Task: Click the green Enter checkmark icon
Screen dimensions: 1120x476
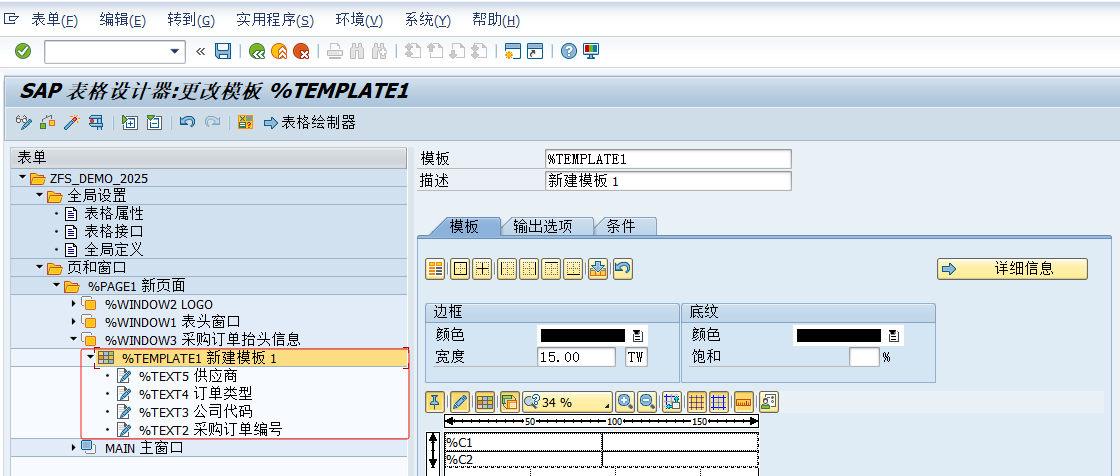Action: [23, 51]
